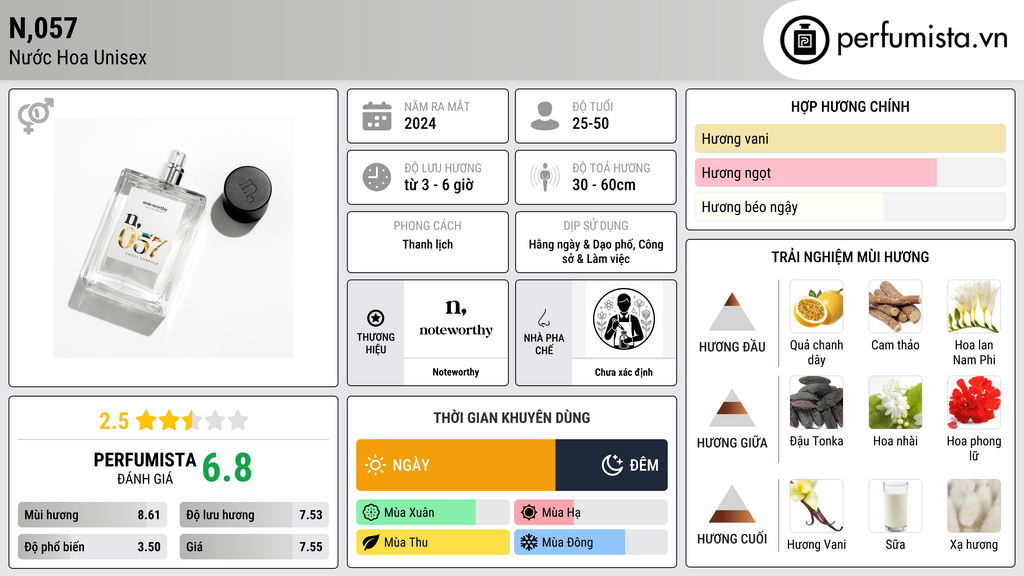Click the Chưa xác định label
The image size is (1024, 576).
point(624,372)
